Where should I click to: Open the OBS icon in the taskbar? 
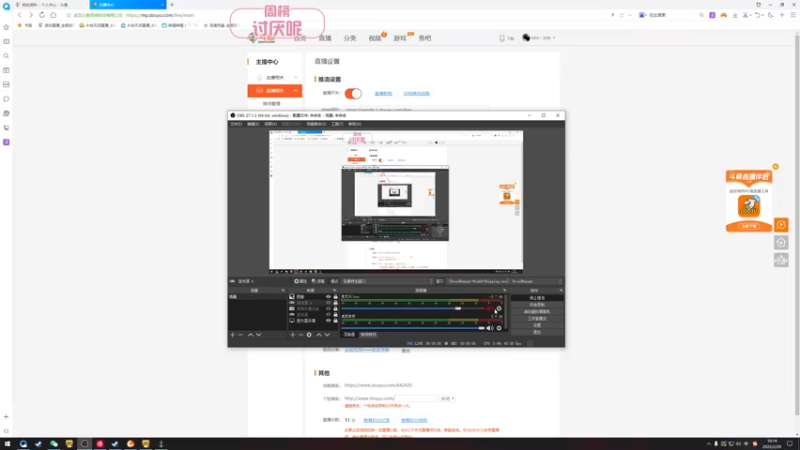pos(85,444)
